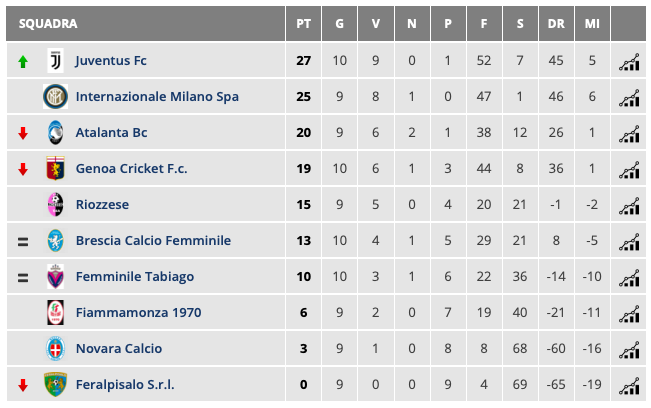651x408 pixels.
Task: Click the Genoa Cricket F.c. crest
Action: point(55,169)
